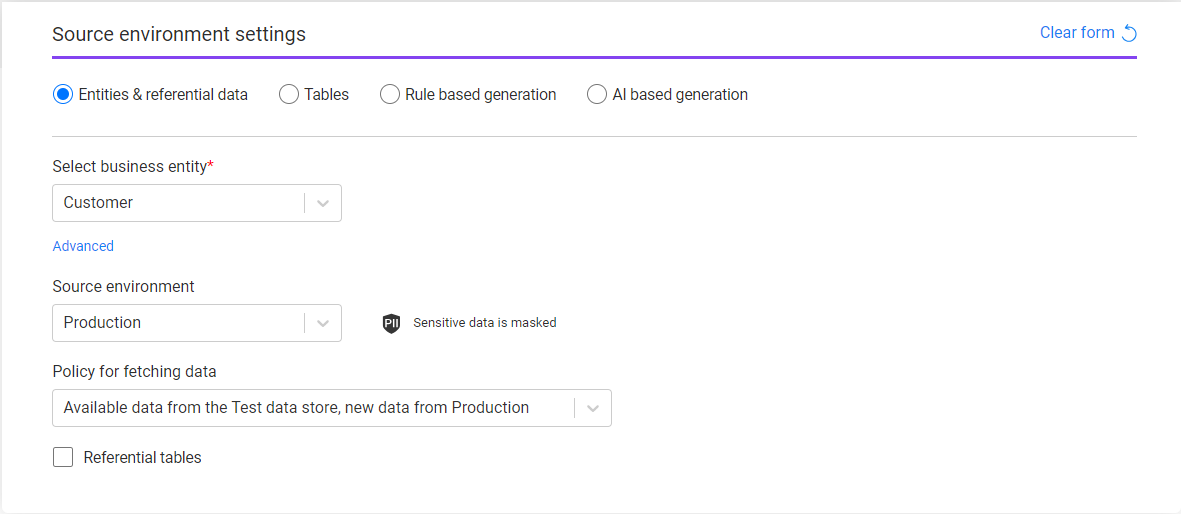Expand the Policy for fetching data dropdown

(x=310, y=408)
